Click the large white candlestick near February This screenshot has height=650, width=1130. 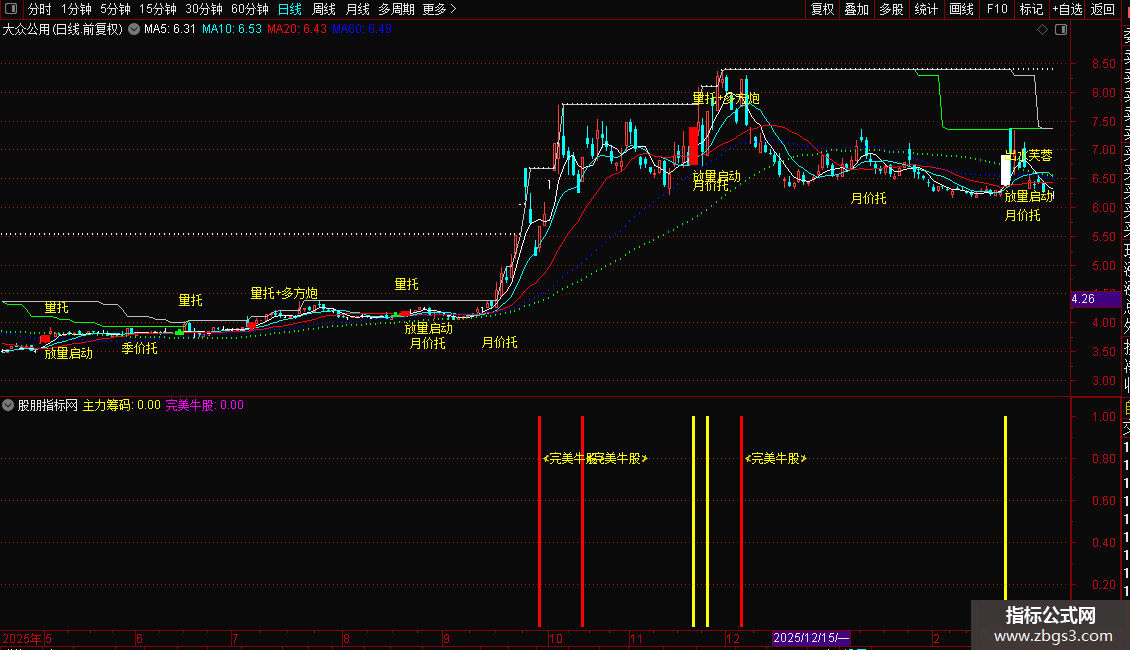pos(1006,170)
